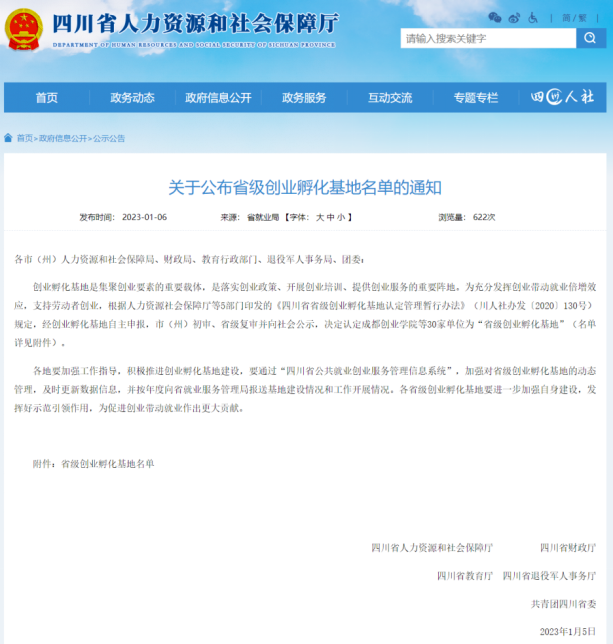Click 政府信息公开 breadcrumb link
The image size is (613, 644).
[x=63, y=138]
